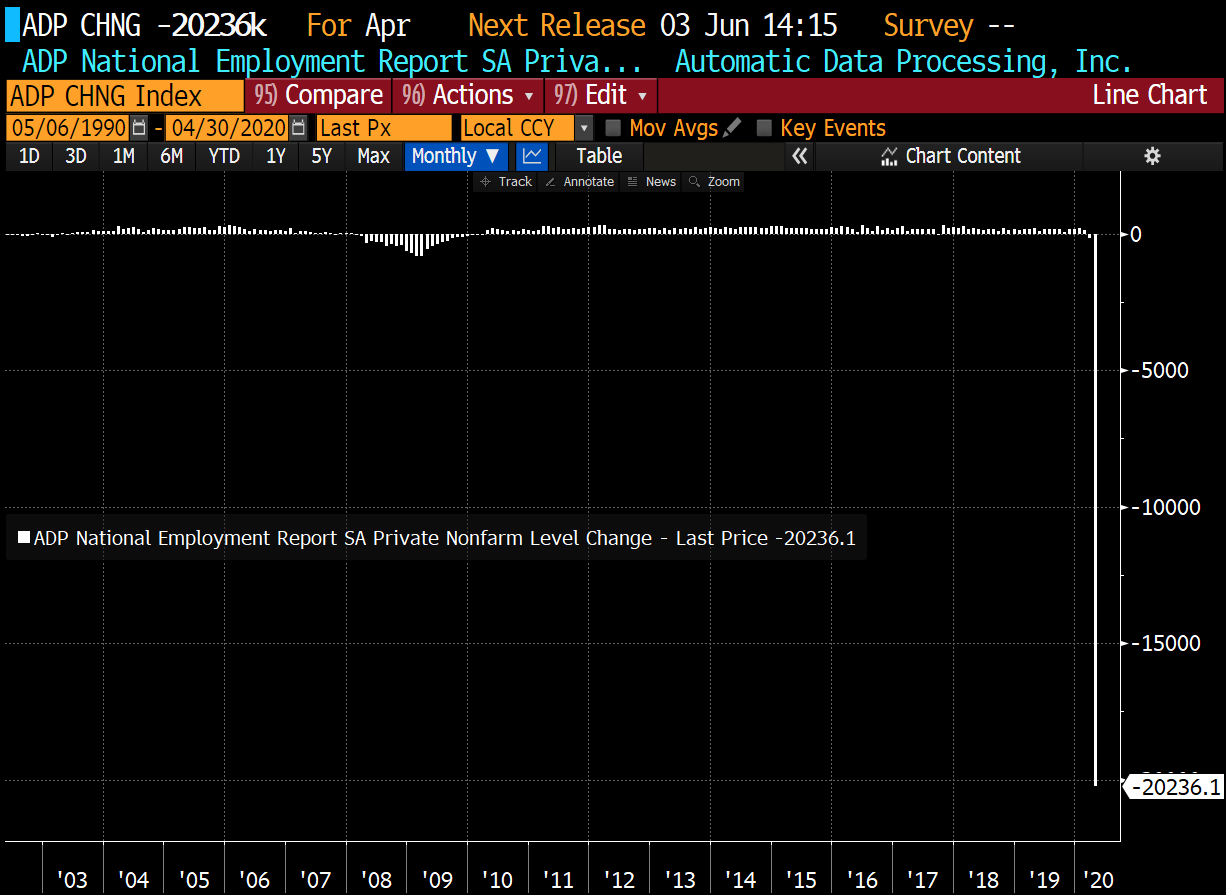Open the end date calendar picker icon
The width and height of the screenshot is (1226, 895).
click(298, 128)
